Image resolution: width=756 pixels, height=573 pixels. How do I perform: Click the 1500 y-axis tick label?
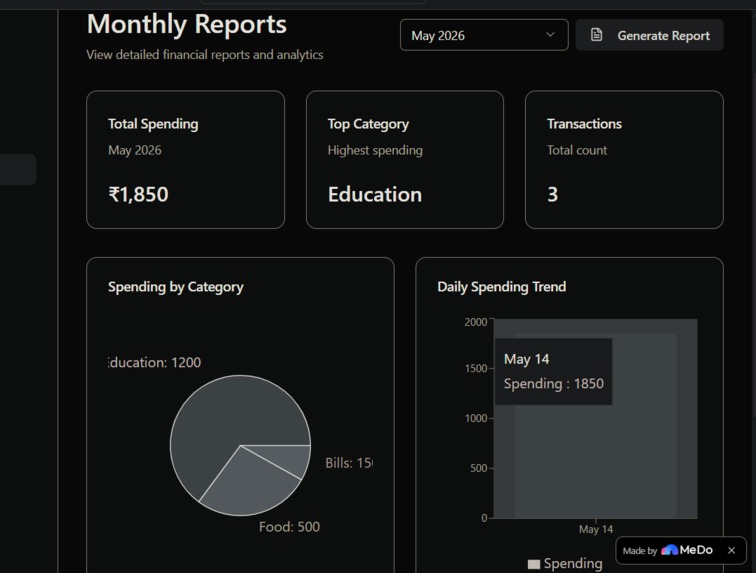point(476,368)
